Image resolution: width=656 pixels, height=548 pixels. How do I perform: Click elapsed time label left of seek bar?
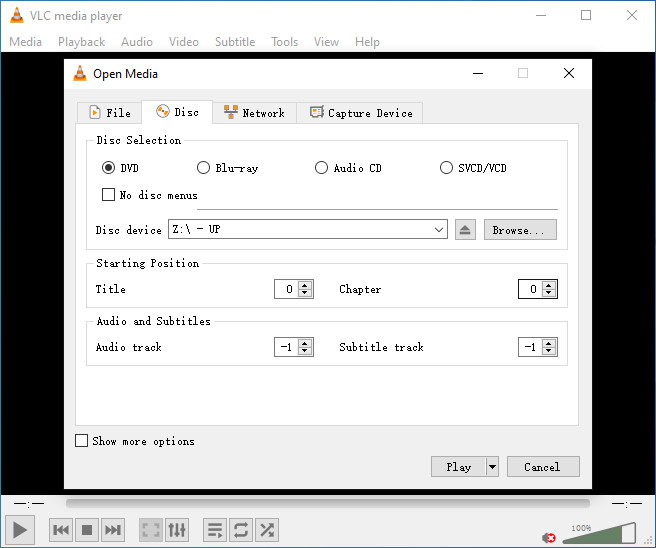[29, 503]
